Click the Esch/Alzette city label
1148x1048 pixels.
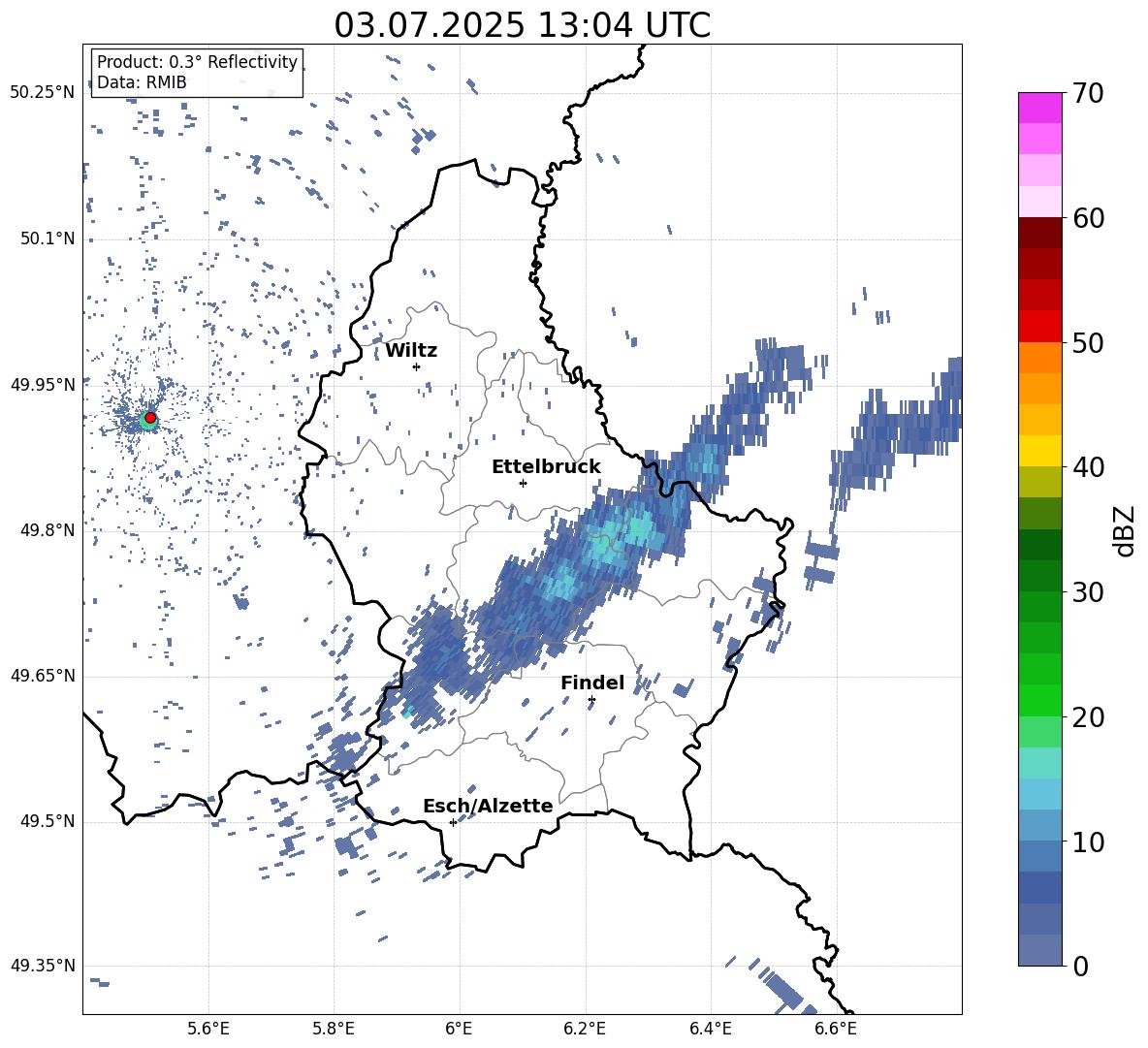click(489, 806)
